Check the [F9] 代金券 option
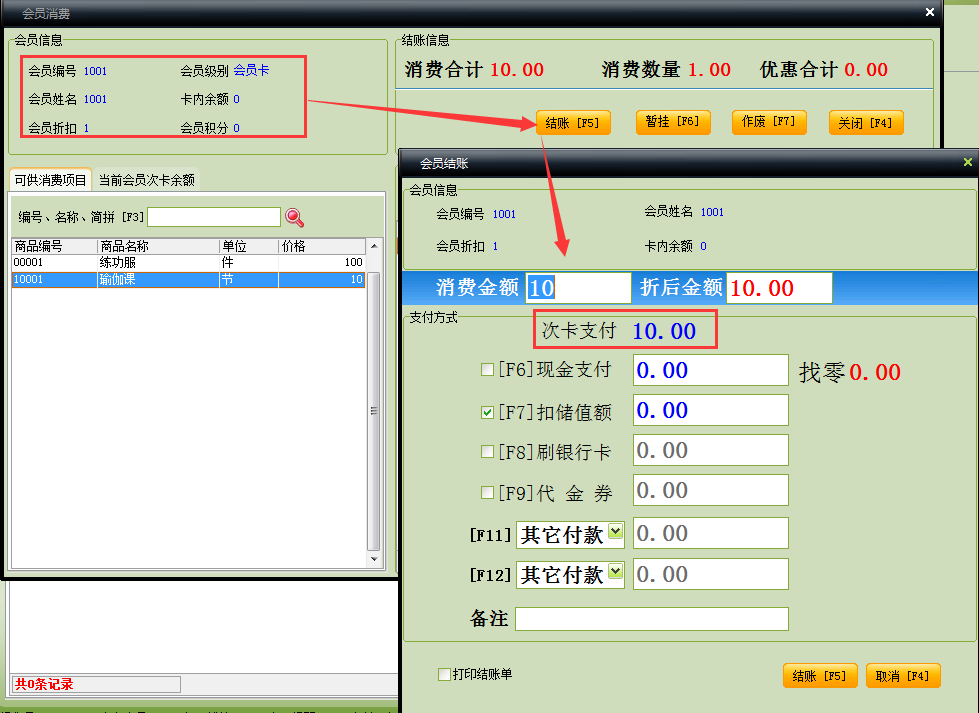 pos(487,493)
